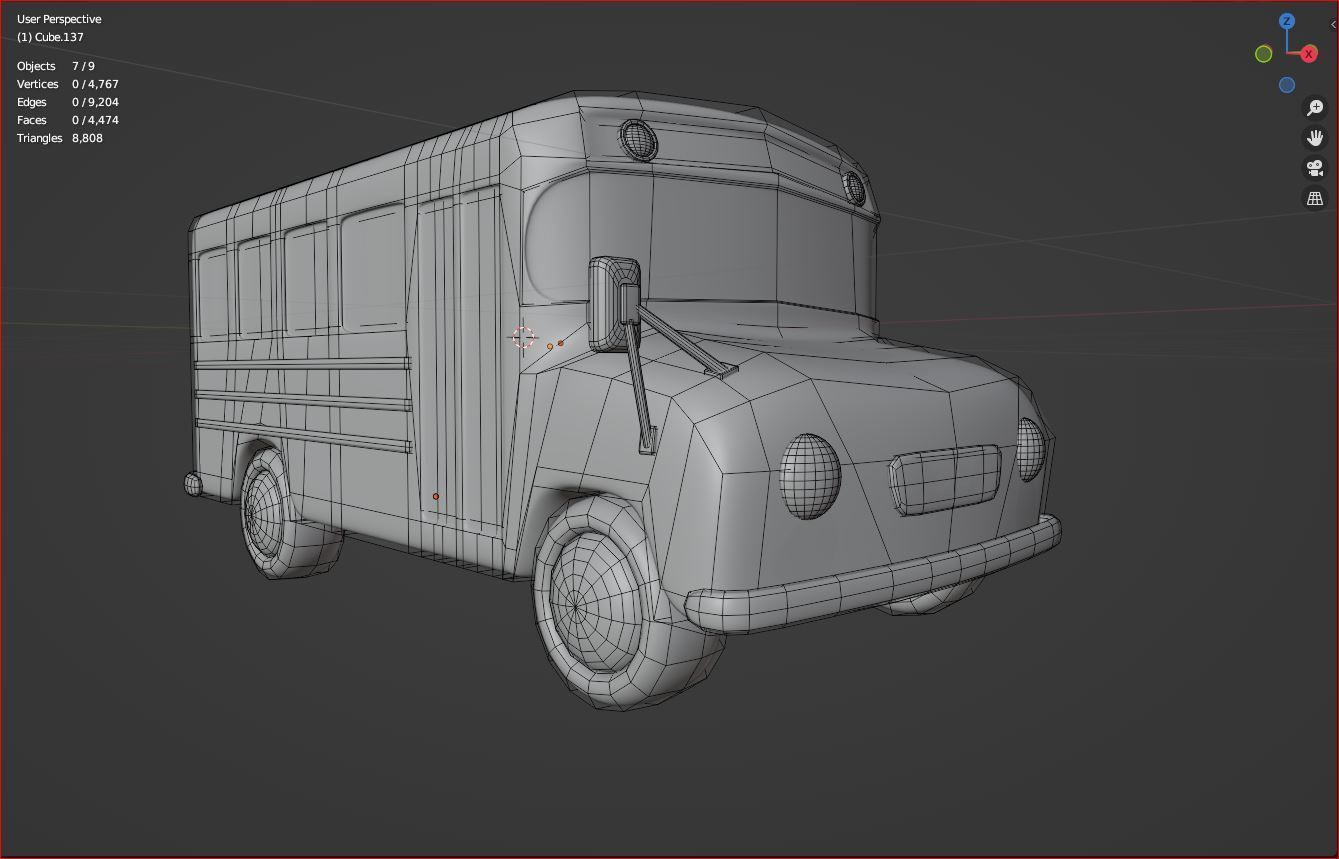Click the orange origin dot near the bus door
This screenshot has height=859, width=1339.
pos(435,496)
